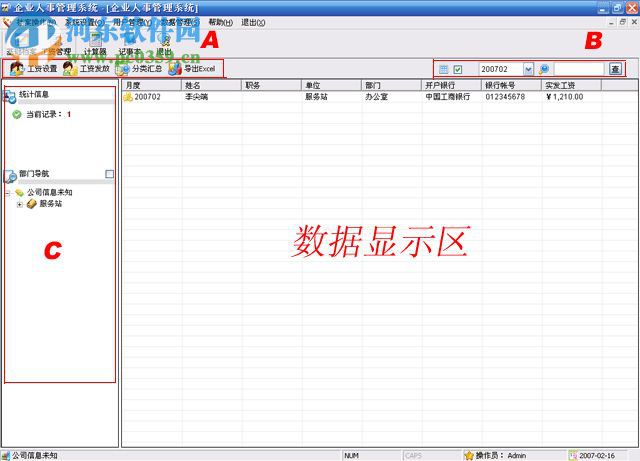Click the NUM indicator in the status bar
Screen dimensions: 640x461
(351, 455)
